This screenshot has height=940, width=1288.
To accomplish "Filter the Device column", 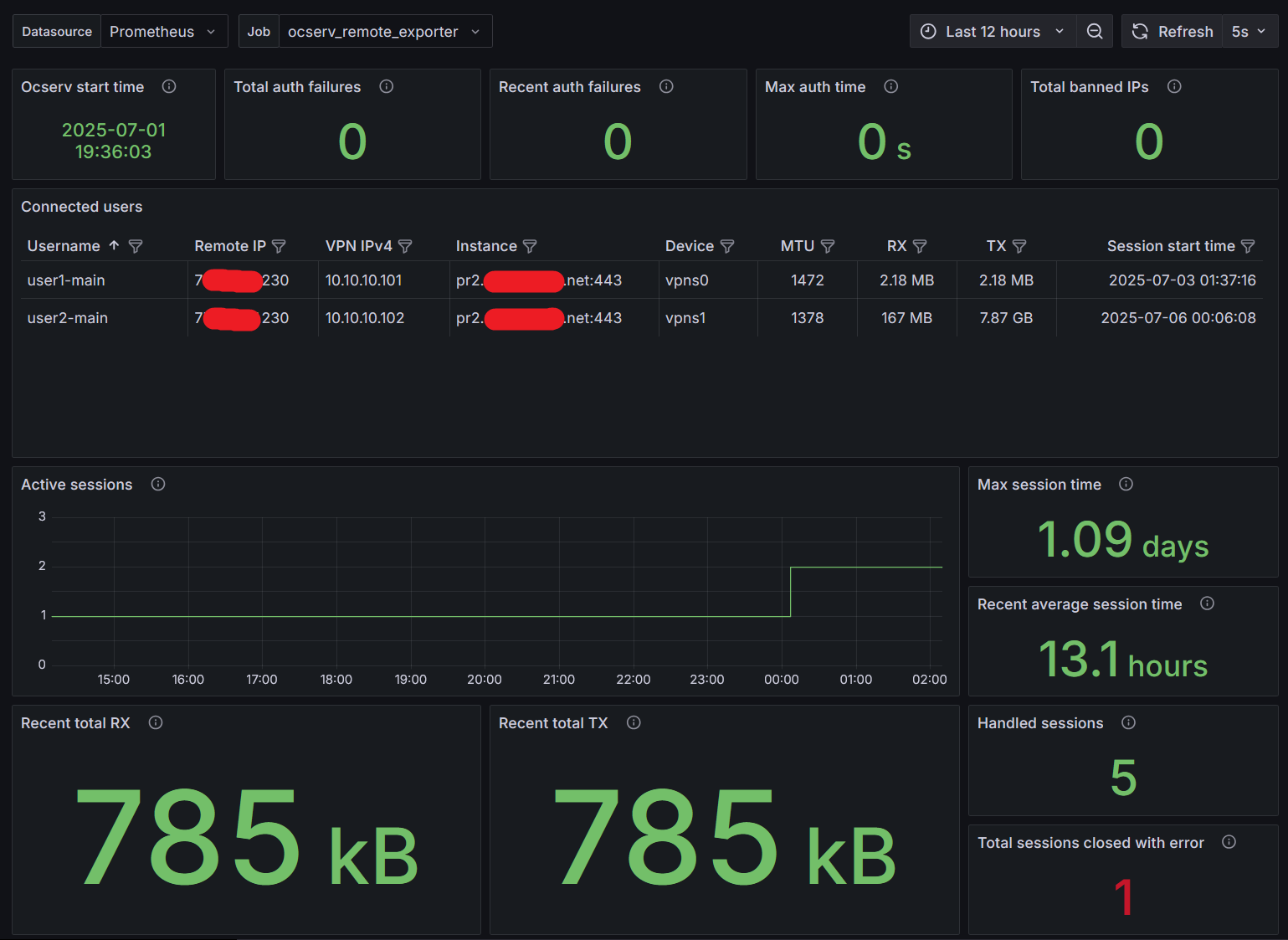I will point(727,246).
